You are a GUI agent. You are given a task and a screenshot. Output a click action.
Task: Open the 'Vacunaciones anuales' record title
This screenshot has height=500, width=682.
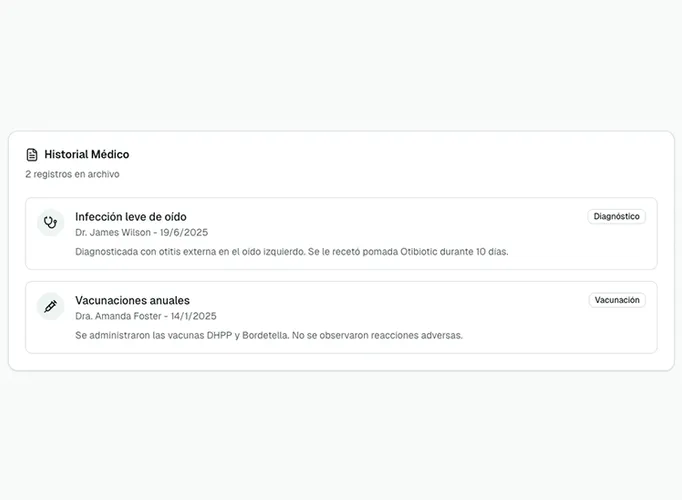tap(132, 300)
